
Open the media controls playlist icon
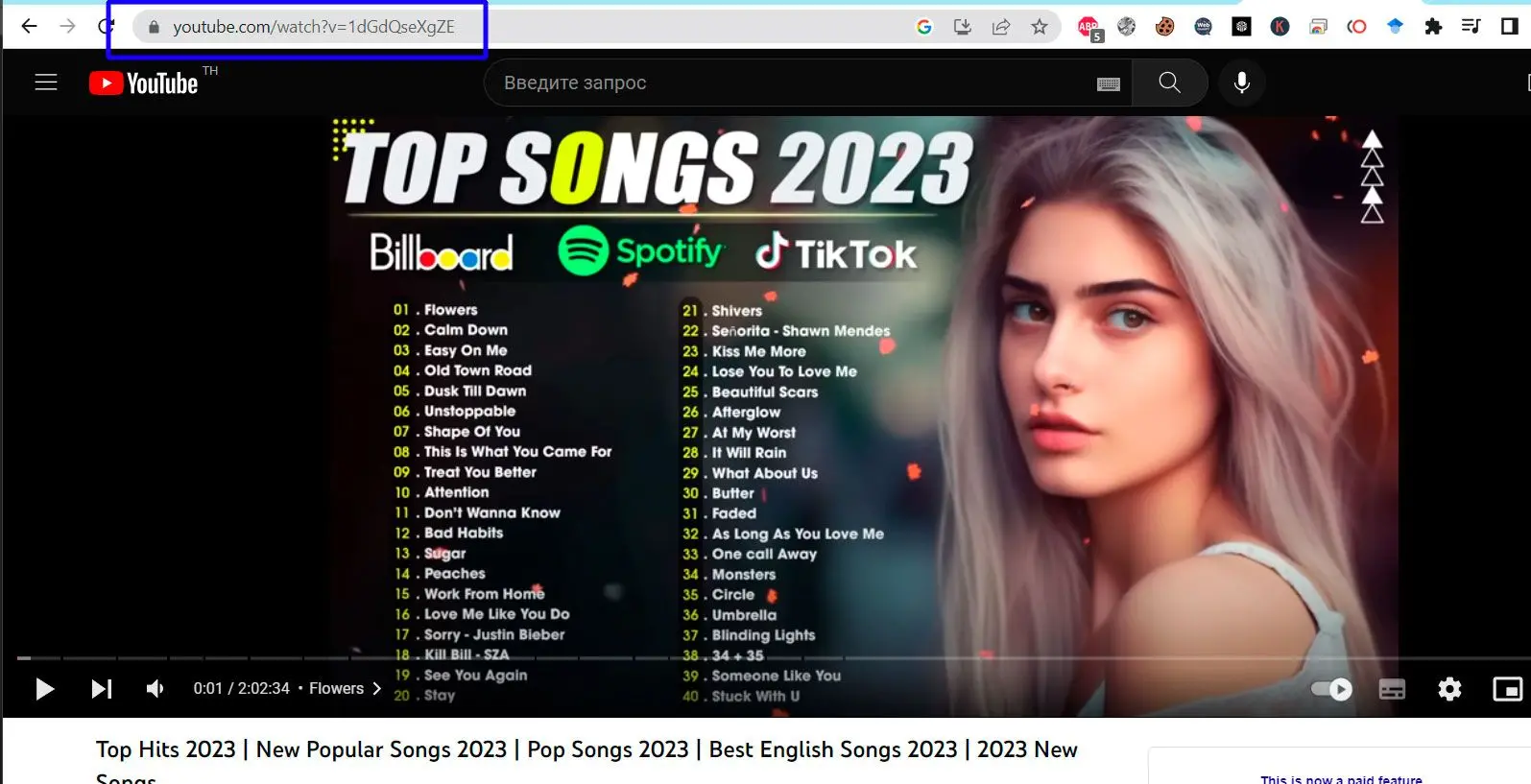pos(1471,27)
